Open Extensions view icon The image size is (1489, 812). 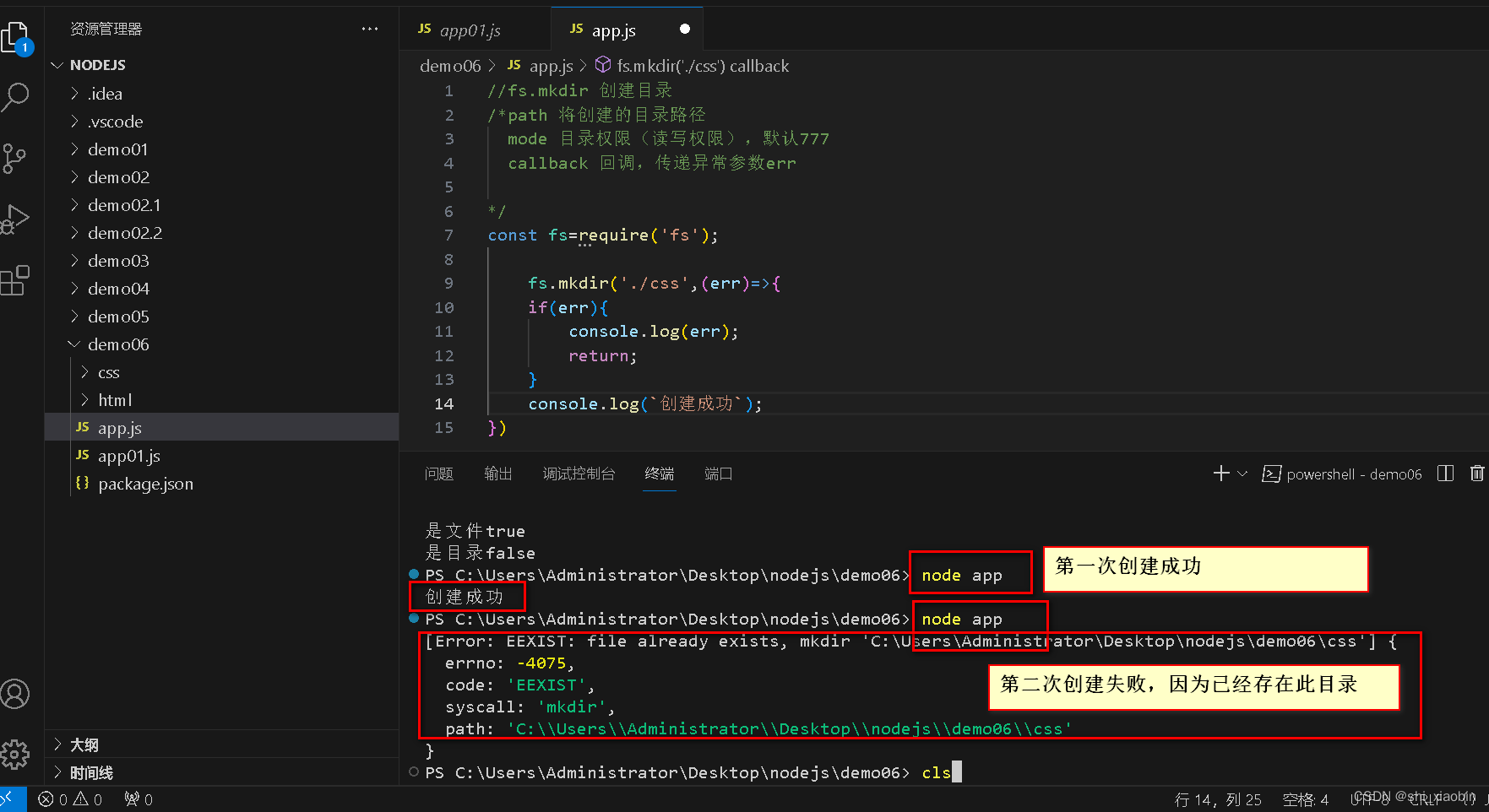[15, 279]
